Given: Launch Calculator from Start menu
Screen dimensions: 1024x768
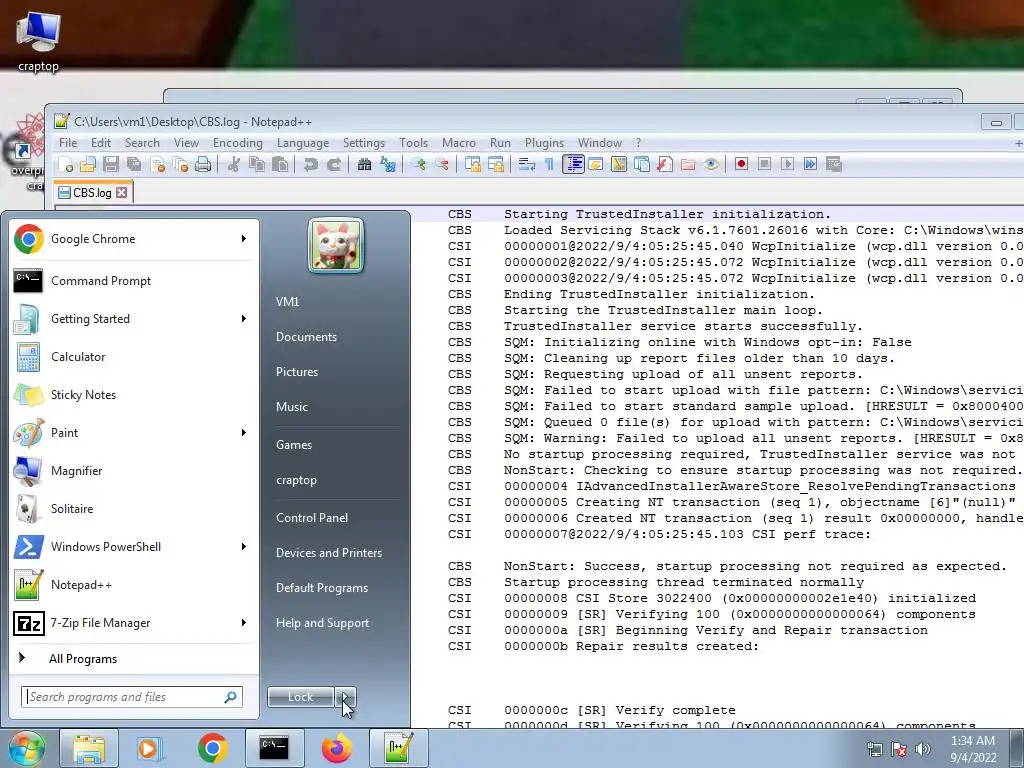Looking at the screenshot, I should [x=131, y=357].
